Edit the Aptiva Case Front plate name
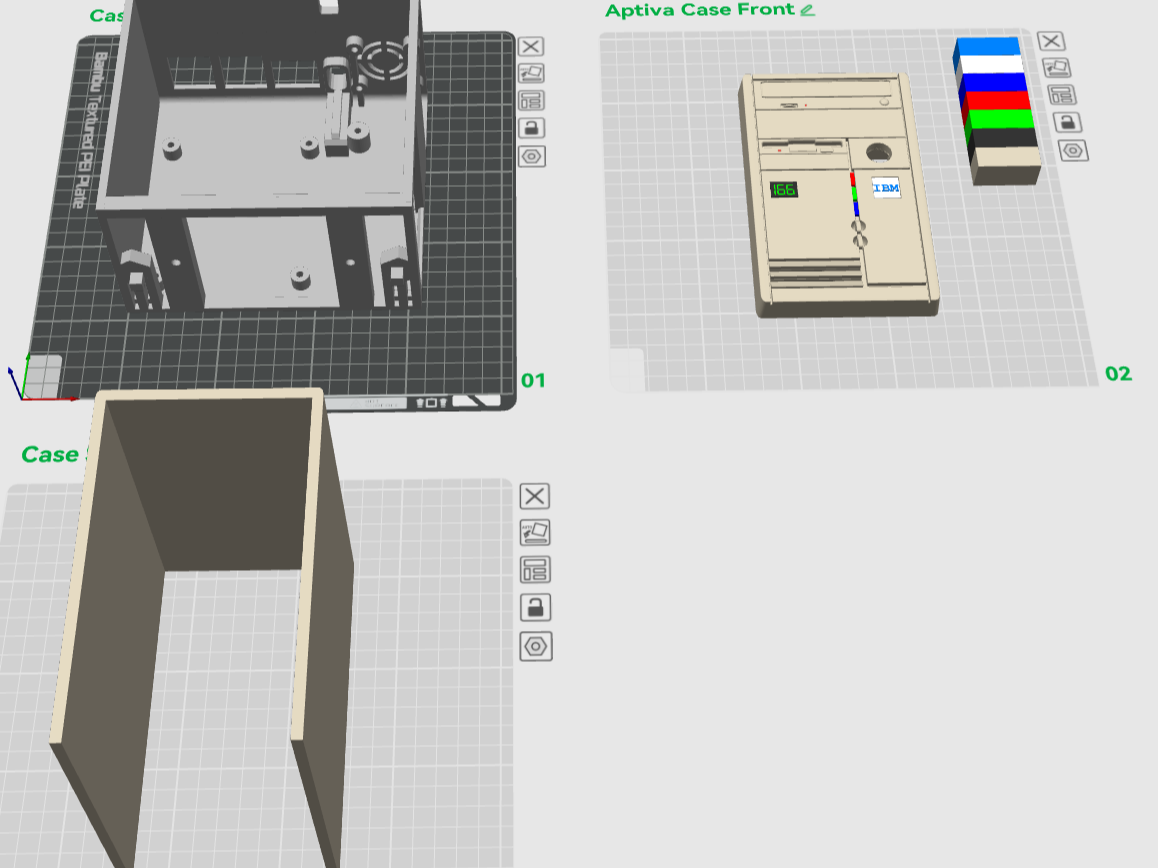Image resolution: width=1158 pixels, height=868 pixels. [807, 10]
